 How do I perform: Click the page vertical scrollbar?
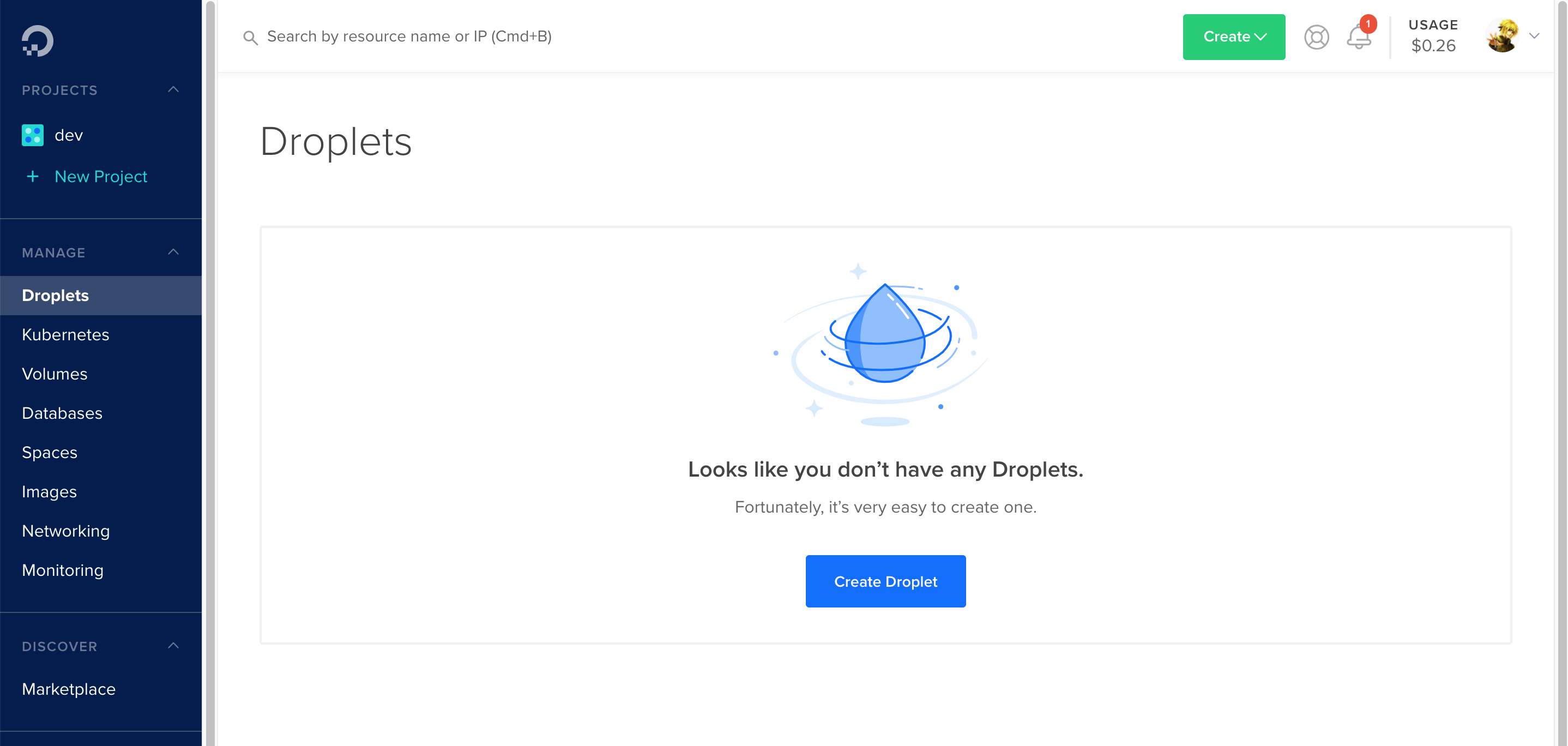point(1562,372)
